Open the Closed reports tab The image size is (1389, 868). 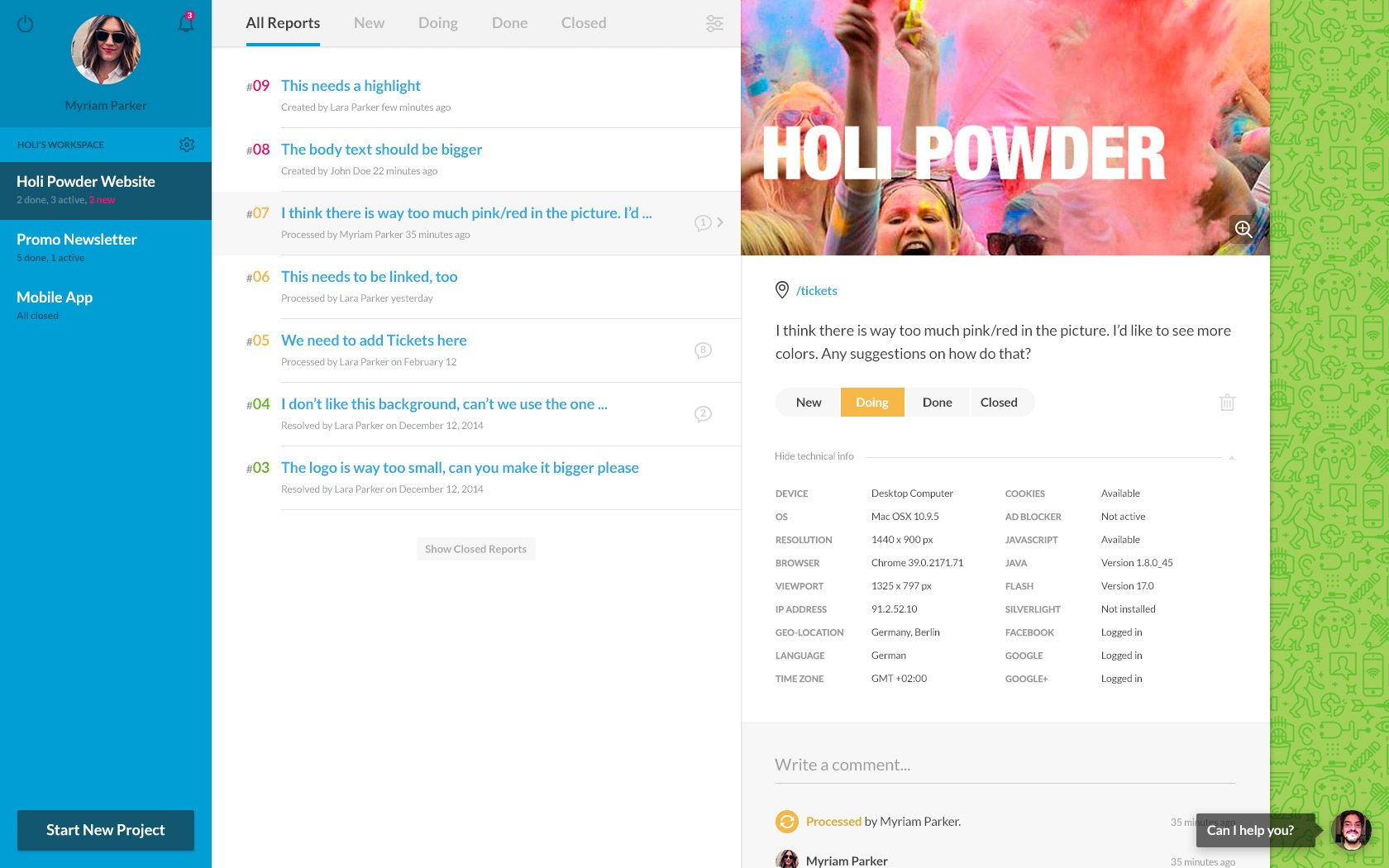click(583, 22)
